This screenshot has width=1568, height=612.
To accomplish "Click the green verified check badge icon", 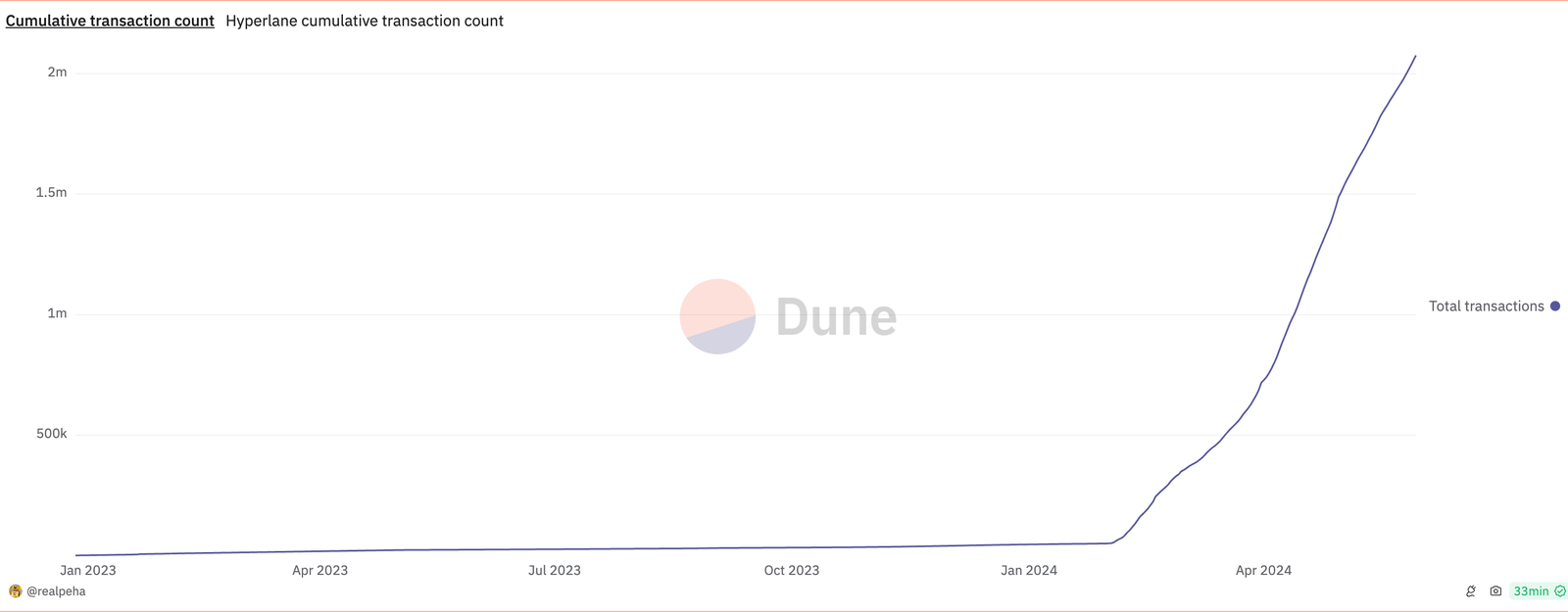I will click(x=1560, y=591).
